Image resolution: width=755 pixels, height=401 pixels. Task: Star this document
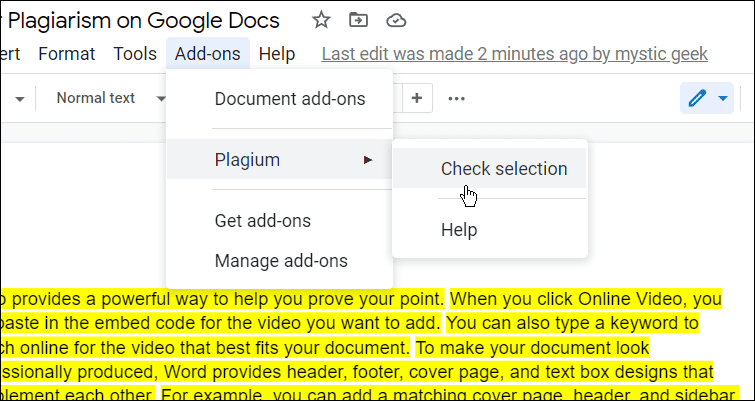coord(321,20)
